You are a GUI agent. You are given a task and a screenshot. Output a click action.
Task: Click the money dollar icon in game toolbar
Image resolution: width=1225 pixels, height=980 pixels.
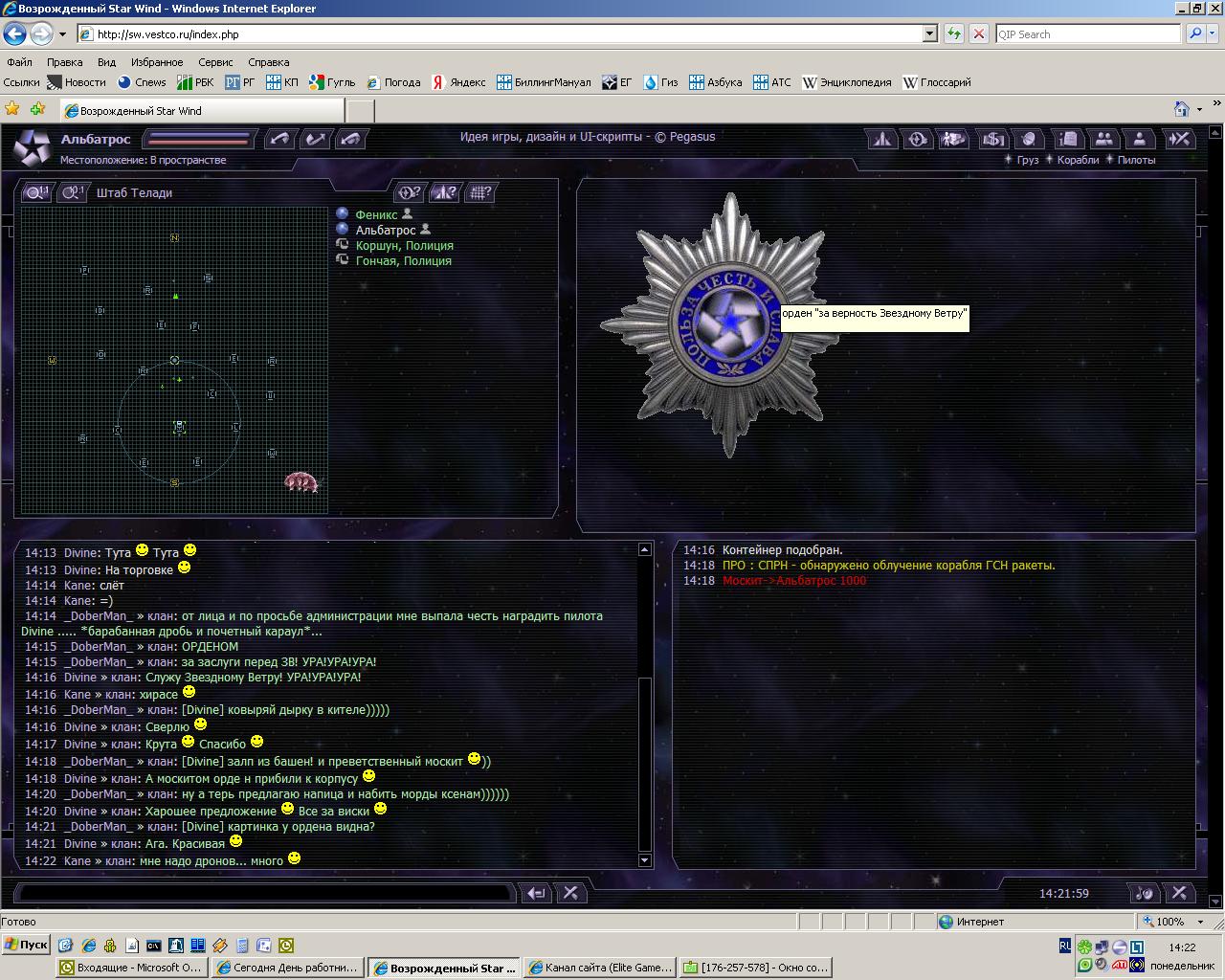point(992,139)
